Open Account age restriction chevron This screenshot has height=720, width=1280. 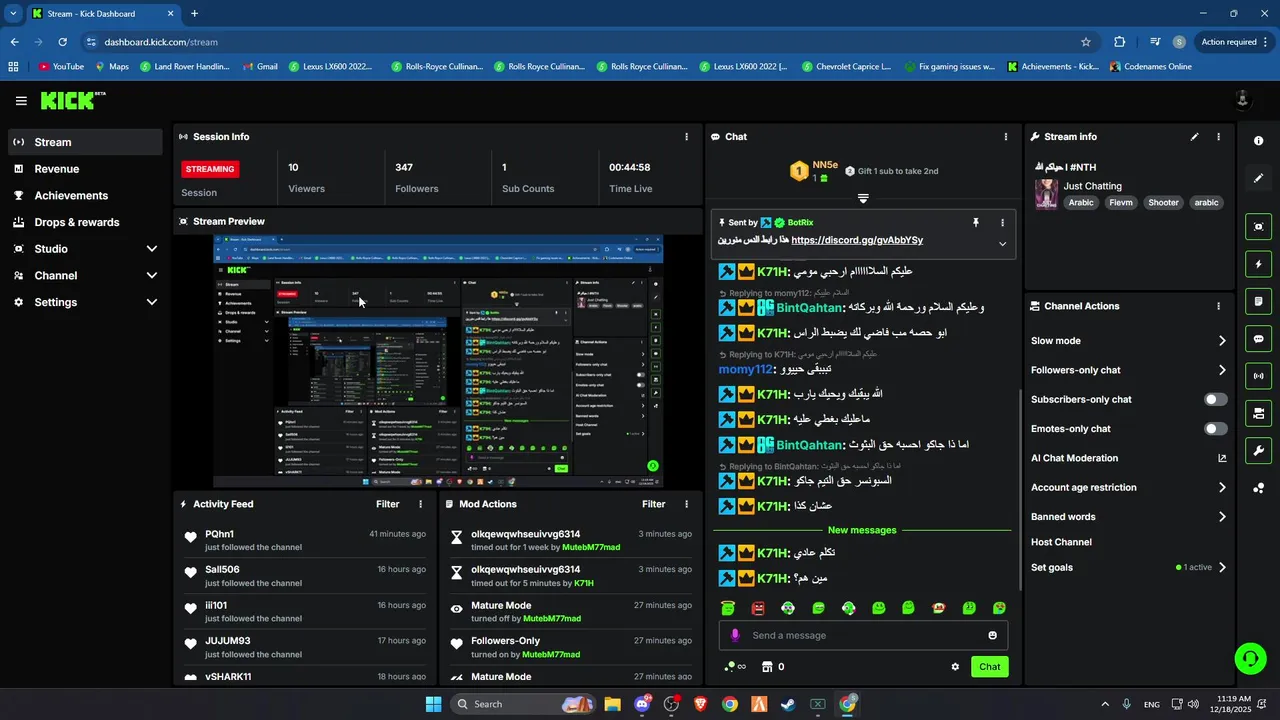tap(1222, 488)
